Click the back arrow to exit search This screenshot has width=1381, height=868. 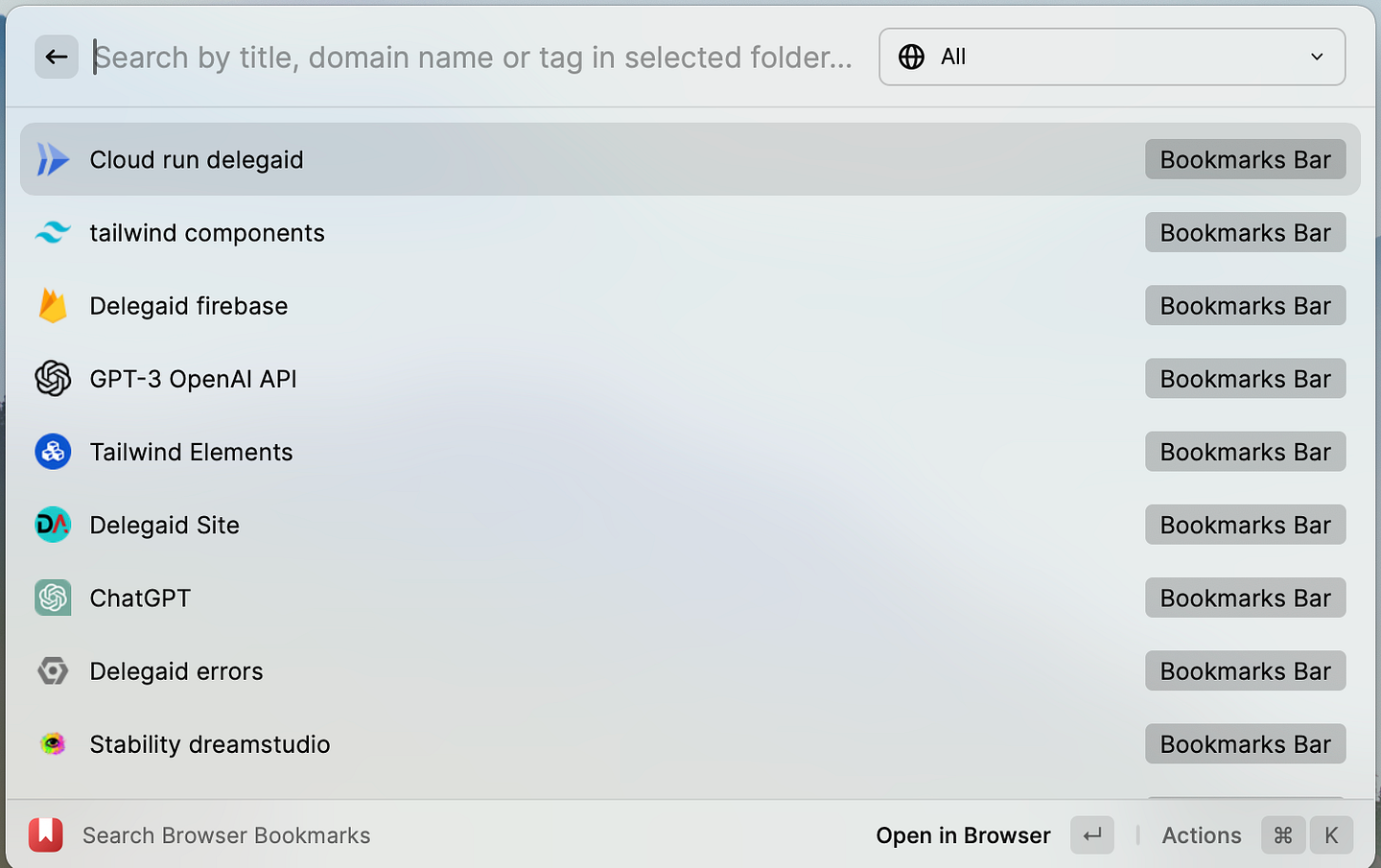pyautogui.click(x=56, y=57)
